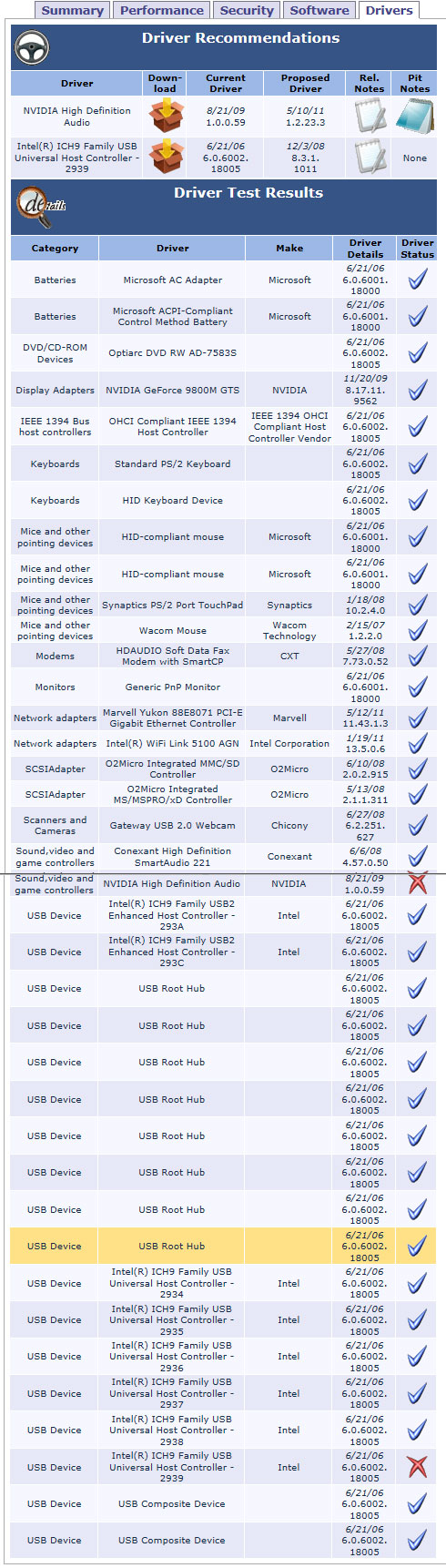Download NVIDIA High Definition Audio driver

click(166, 117)
